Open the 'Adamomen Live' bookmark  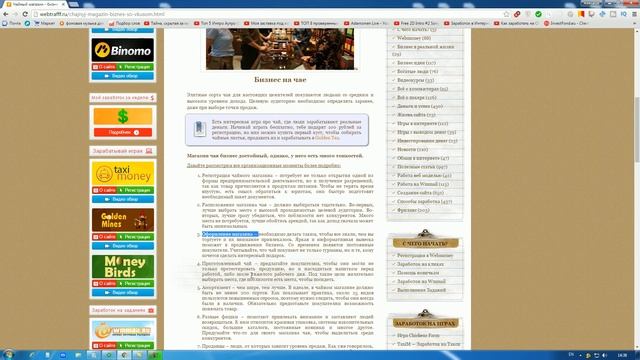(x=366, y=23)
